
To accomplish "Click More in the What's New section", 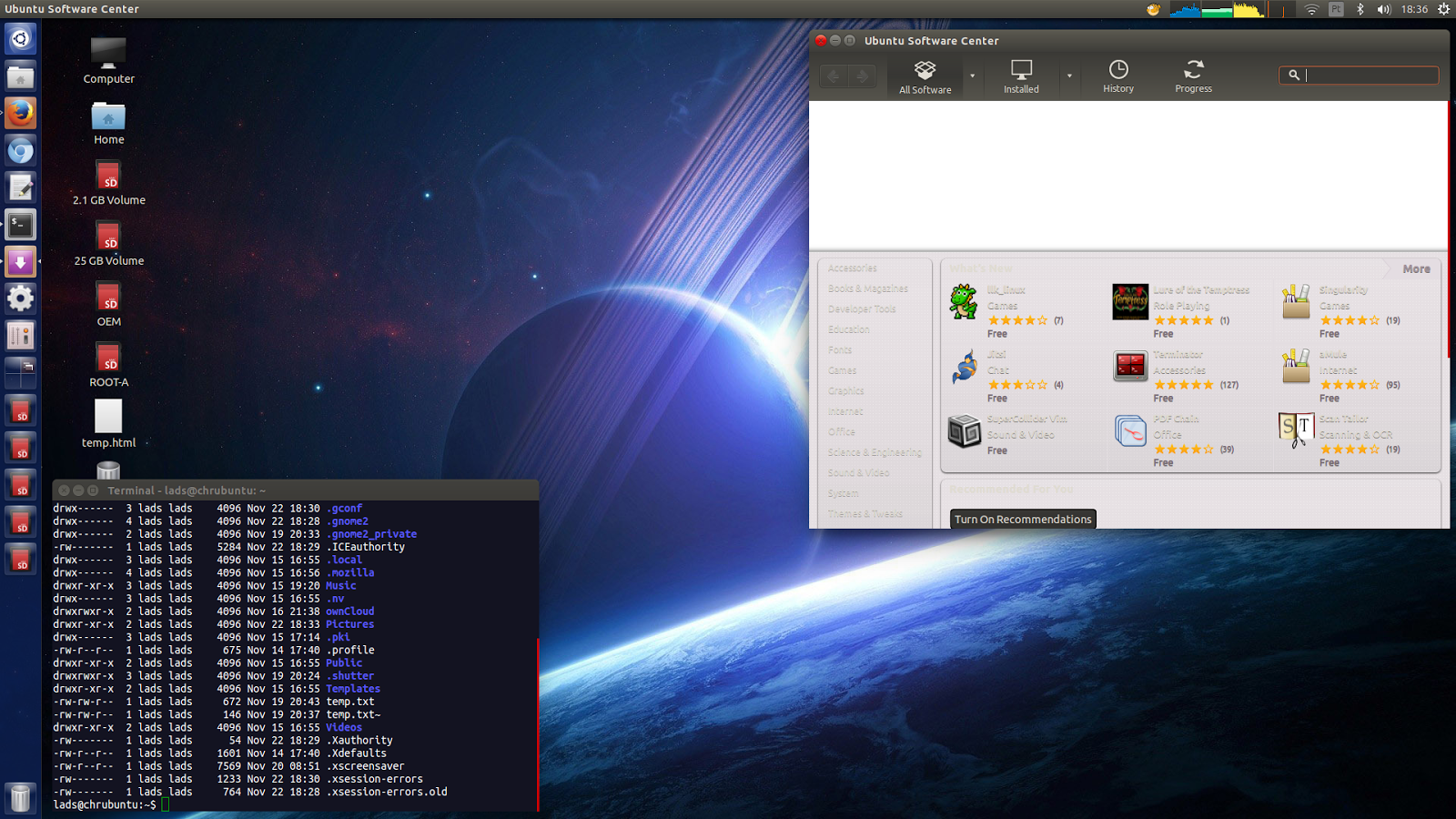I will tap(1416, 269).
